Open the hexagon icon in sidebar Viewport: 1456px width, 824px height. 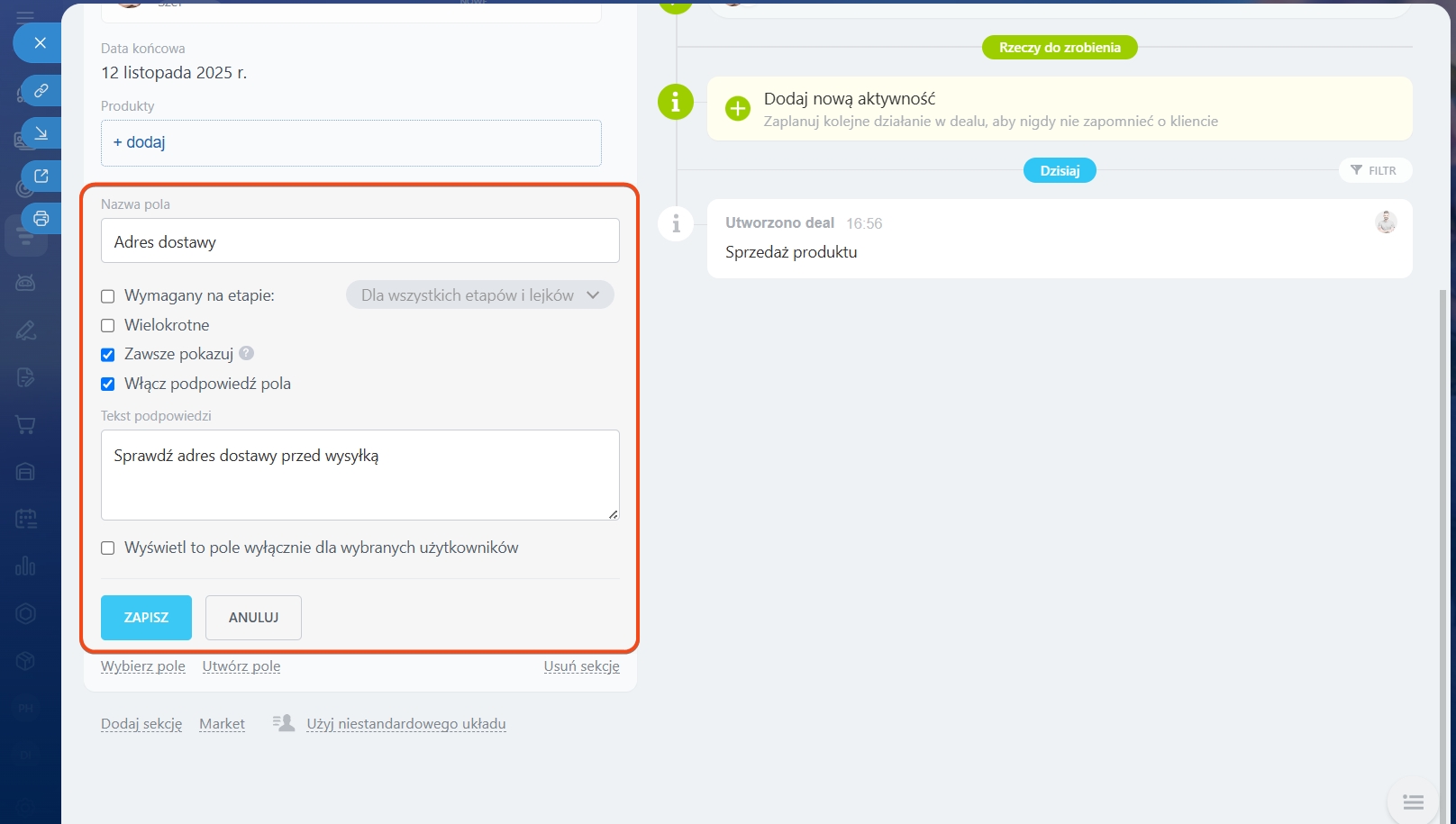click(25, 613)
